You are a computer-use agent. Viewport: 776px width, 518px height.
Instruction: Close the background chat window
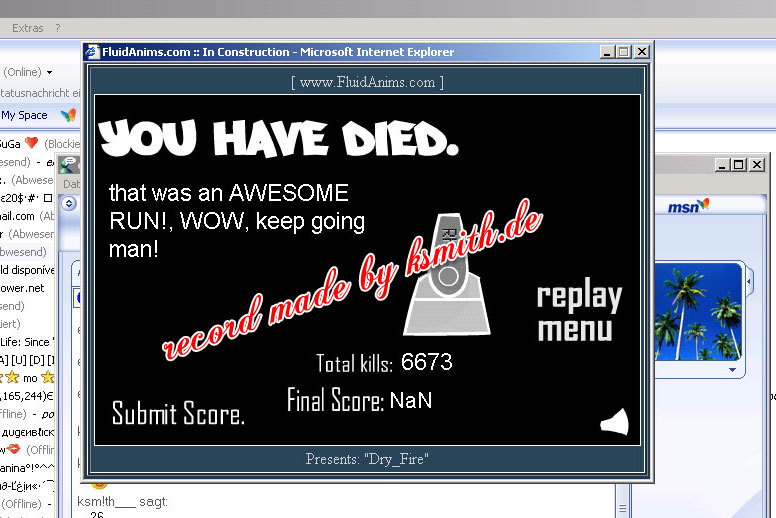click(757, 165)
